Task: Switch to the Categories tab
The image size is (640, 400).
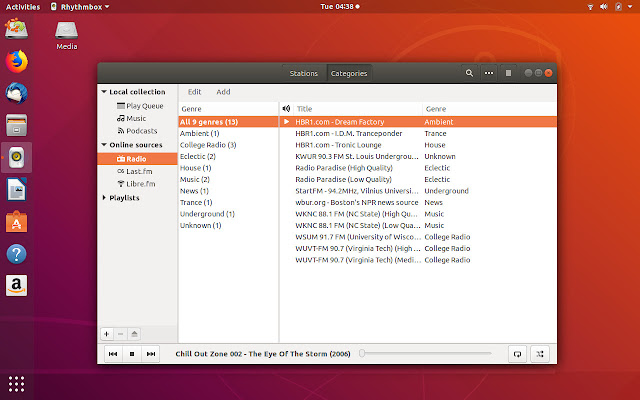Action: (x=349, y=73)
